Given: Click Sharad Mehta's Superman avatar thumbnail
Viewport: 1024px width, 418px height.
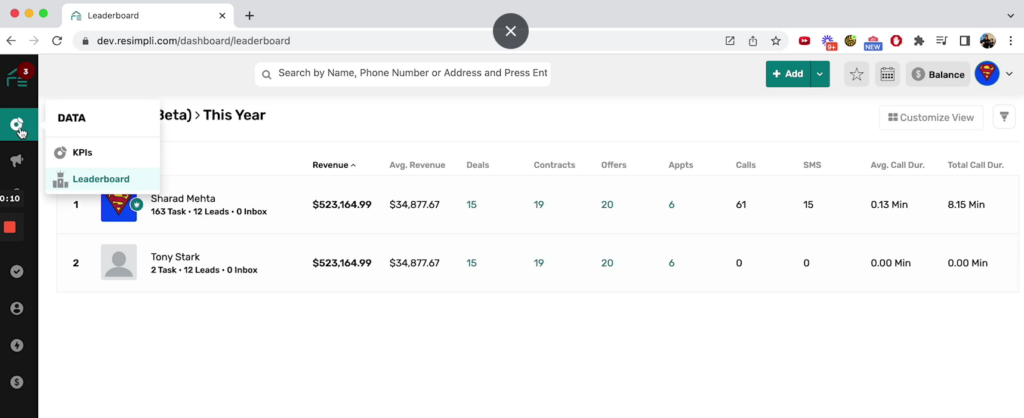Looking at the screenshot, I should click(x=118, y=204).
